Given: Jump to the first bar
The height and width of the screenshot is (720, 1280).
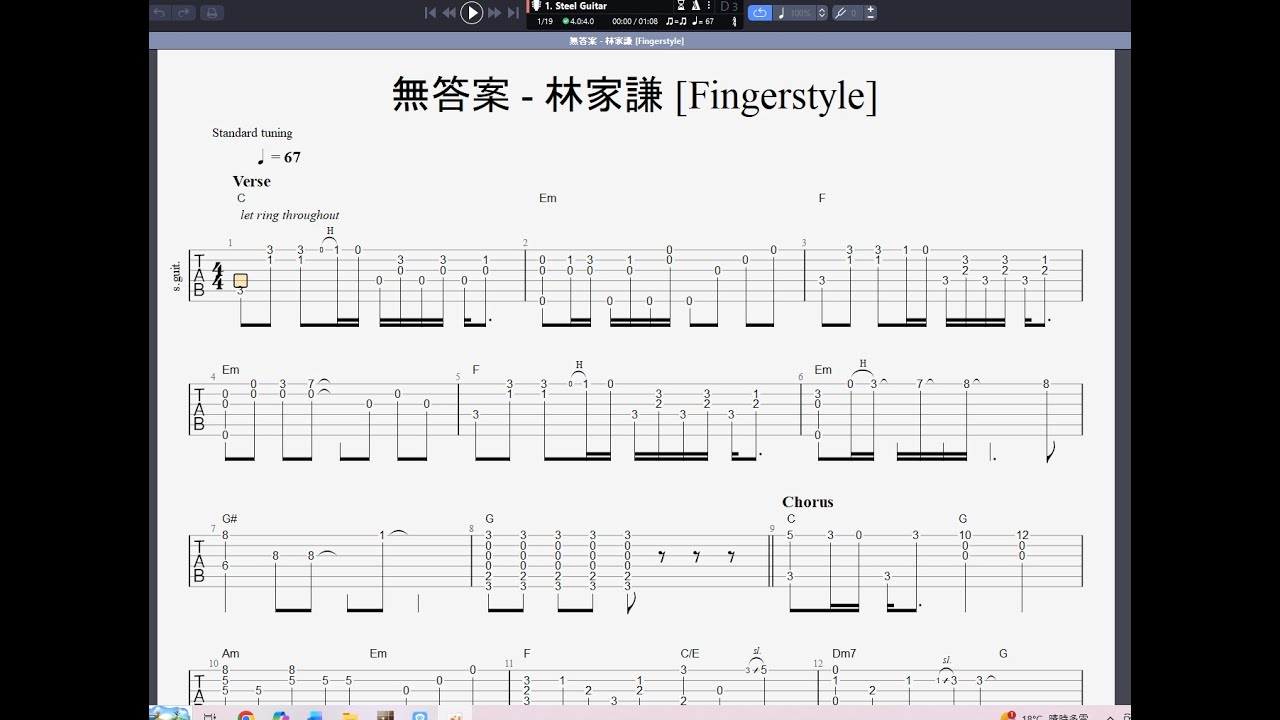Looking at the screenshot, I should point(431,13).
